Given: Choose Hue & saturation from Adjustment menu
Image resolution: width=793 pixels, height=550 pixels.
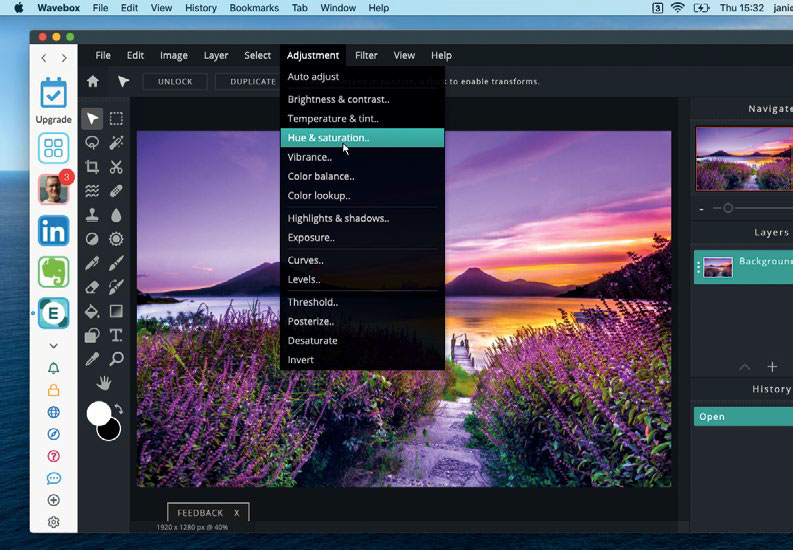Looking at the screenshot, I should (x=362, y=138).
